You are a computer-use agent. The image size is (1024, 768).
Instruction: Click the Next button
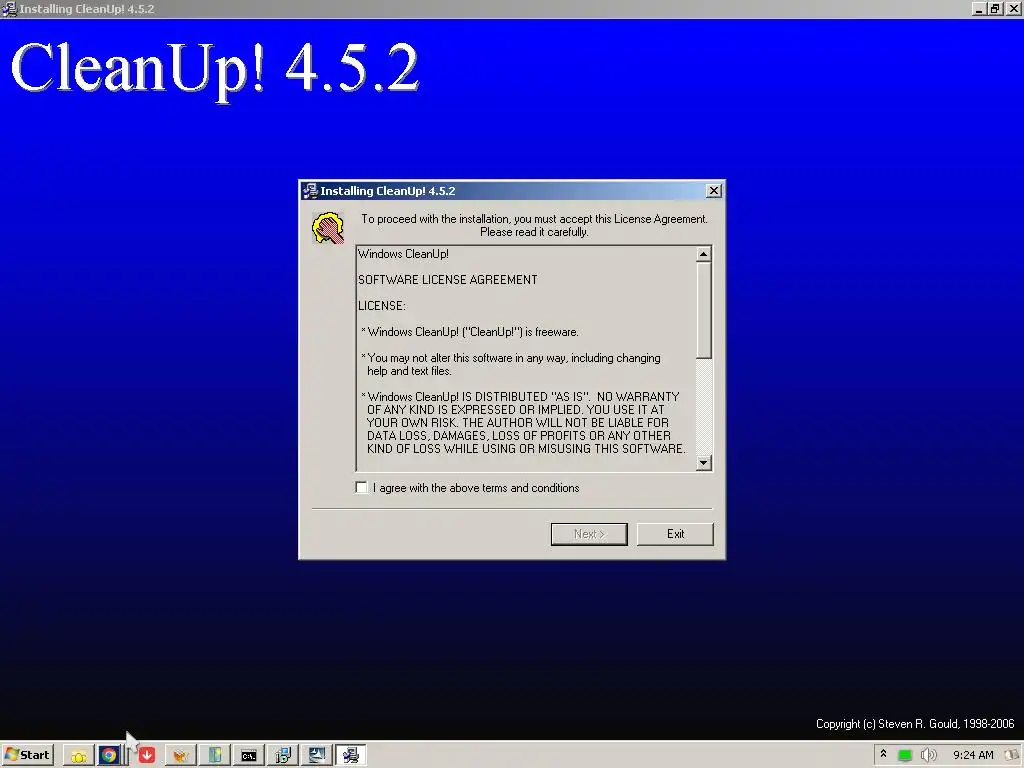point(588,534)
